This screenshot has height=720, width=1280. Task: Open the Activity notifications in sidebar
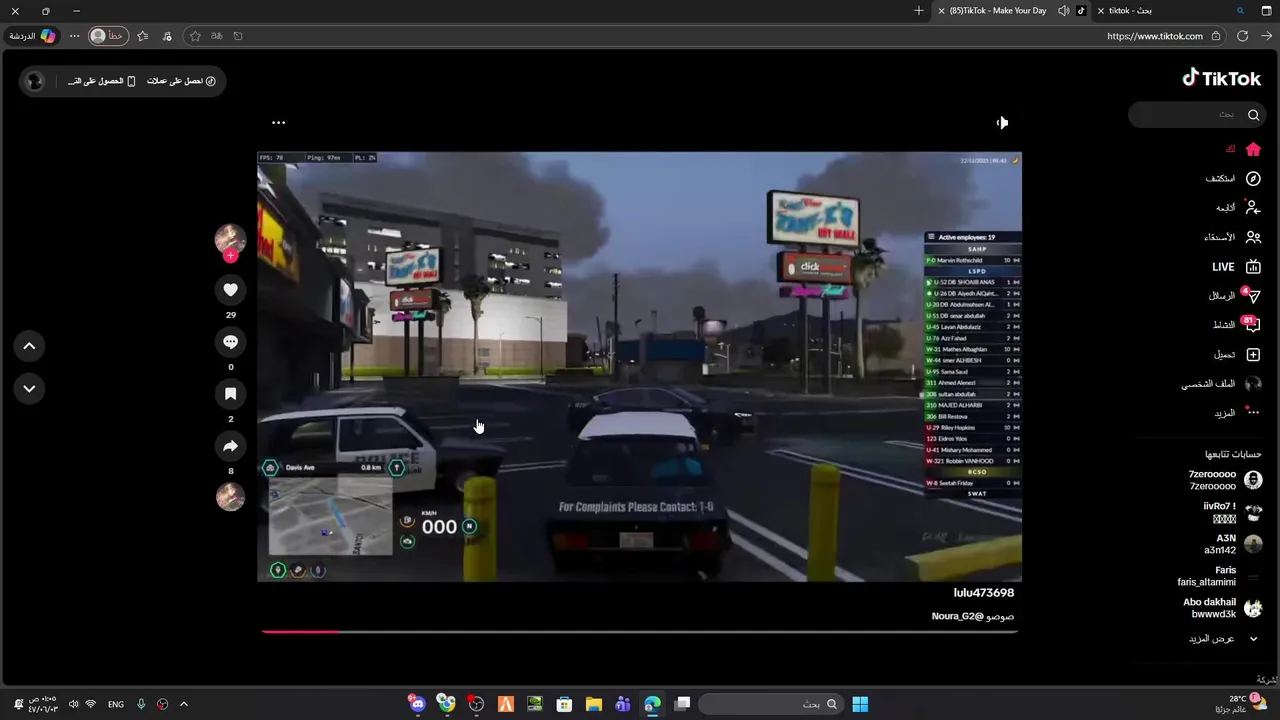click(1237, 325)
